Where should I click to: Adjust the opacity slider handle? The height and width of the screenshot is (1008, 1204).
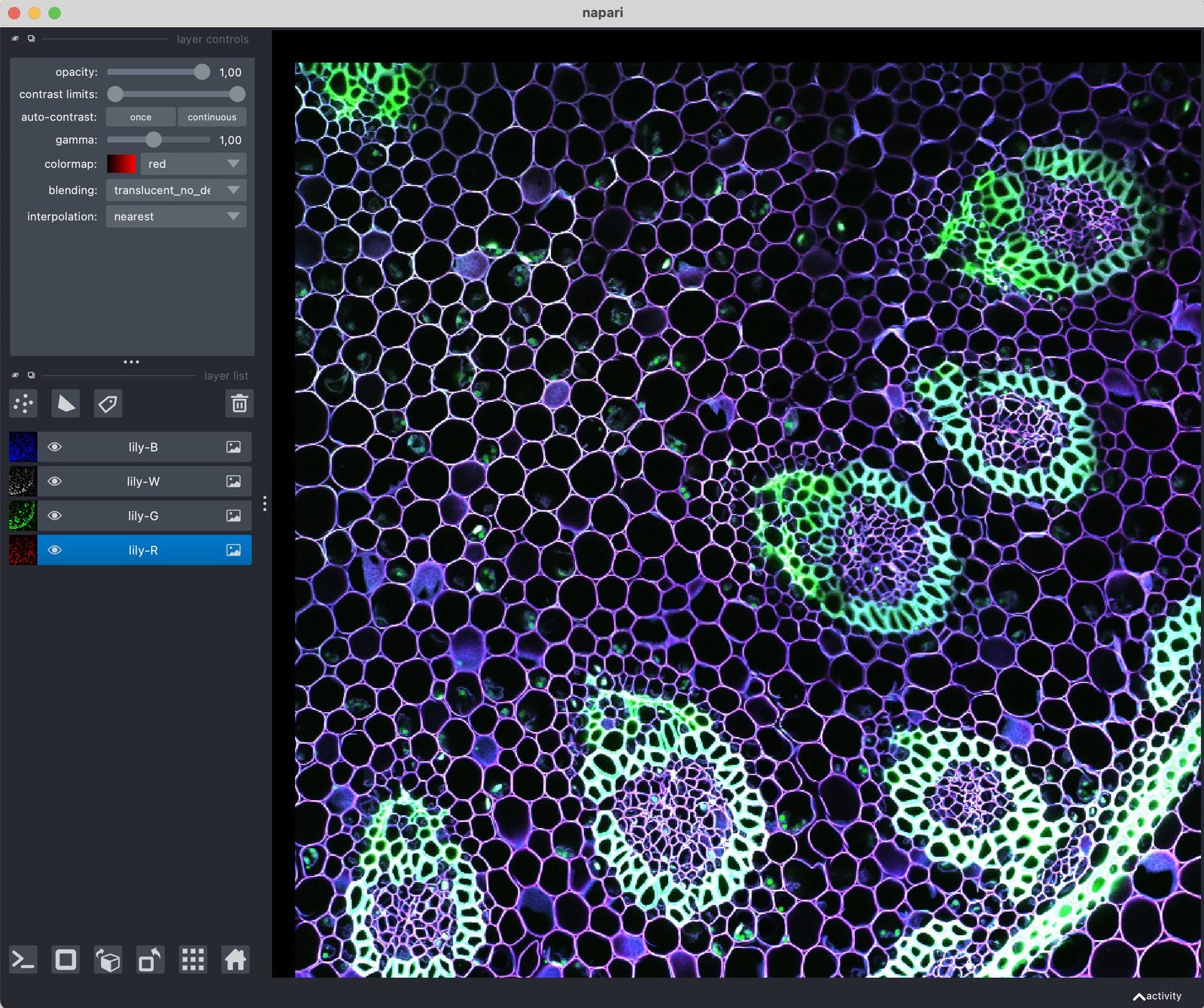[x=202, y=72]
